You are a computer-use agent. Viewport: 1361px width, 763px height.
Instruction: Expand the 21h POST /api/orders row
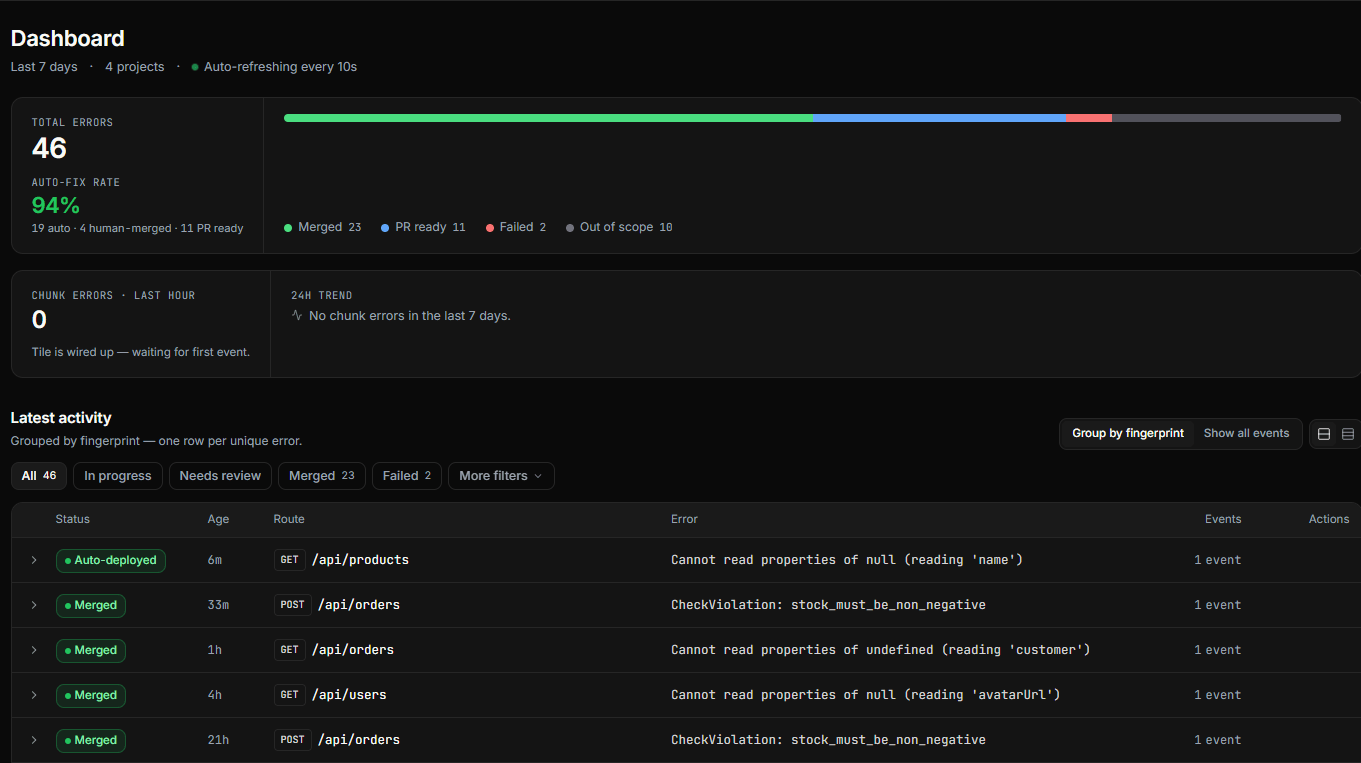point(34,740)
